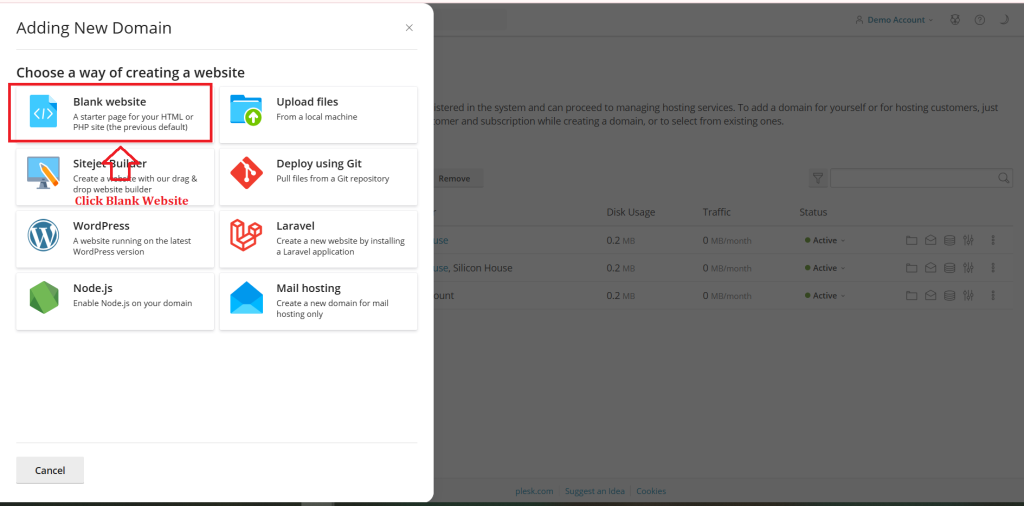Open settings sliders icon in topmost domain row
This screenshot has height=506, width=1024.
click(x=968, y=240)
